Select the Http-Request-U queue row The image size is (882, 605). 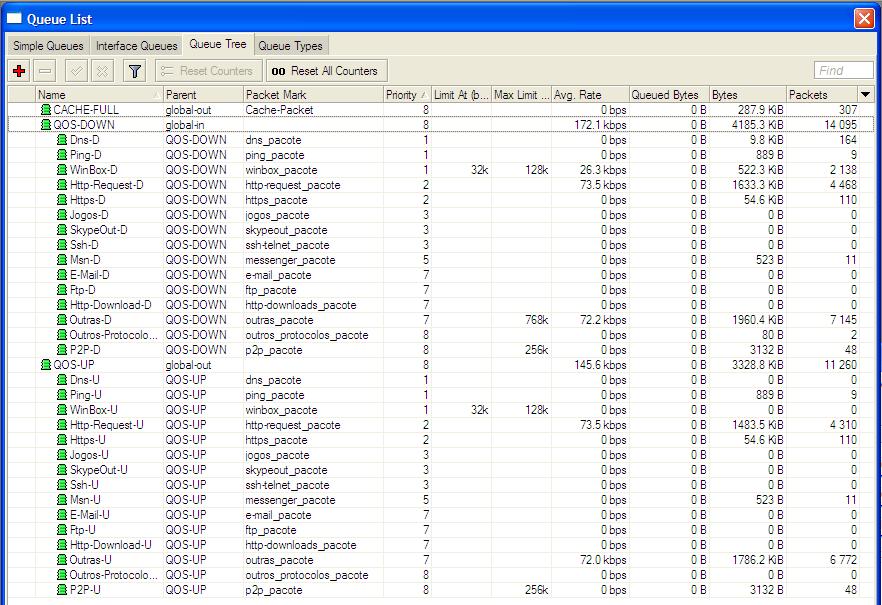pos(441,425)
